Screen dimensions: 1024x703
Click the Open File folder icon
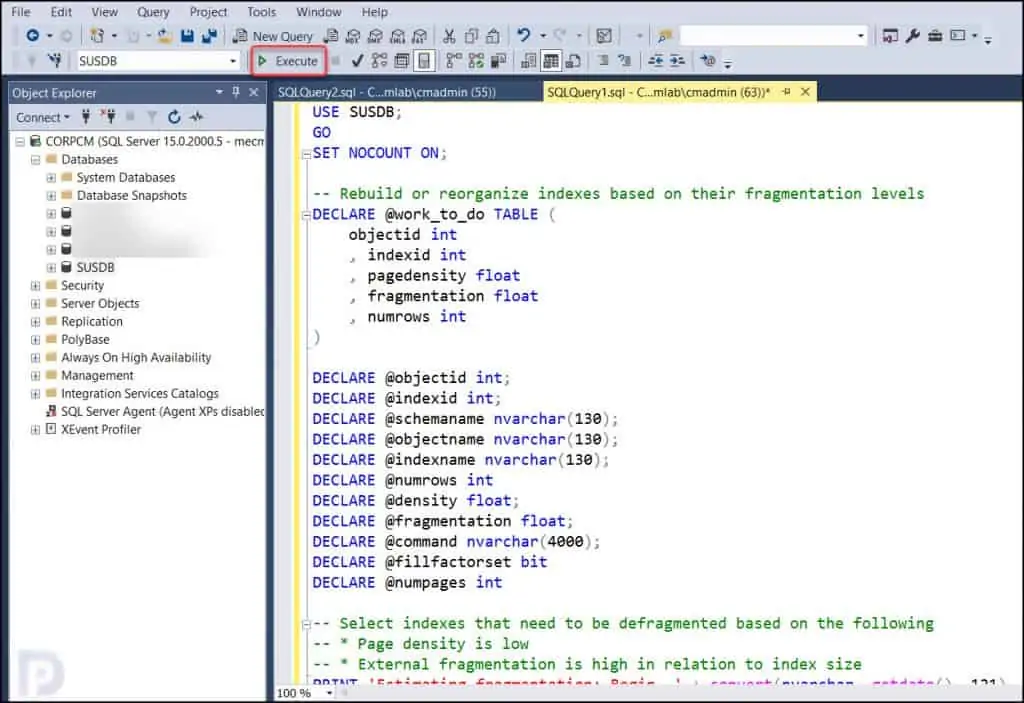point(165,36)
